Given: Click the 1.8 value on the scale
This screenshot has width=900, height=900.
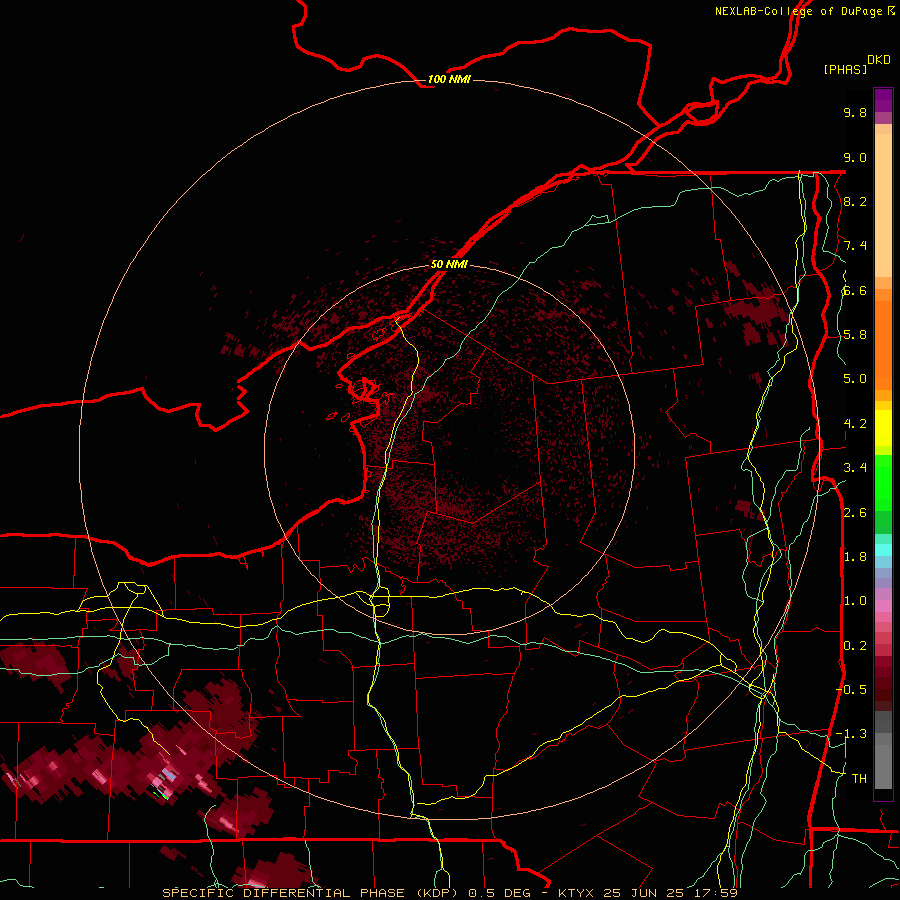Looking at the screenshot, I should [x=855, y=557].
